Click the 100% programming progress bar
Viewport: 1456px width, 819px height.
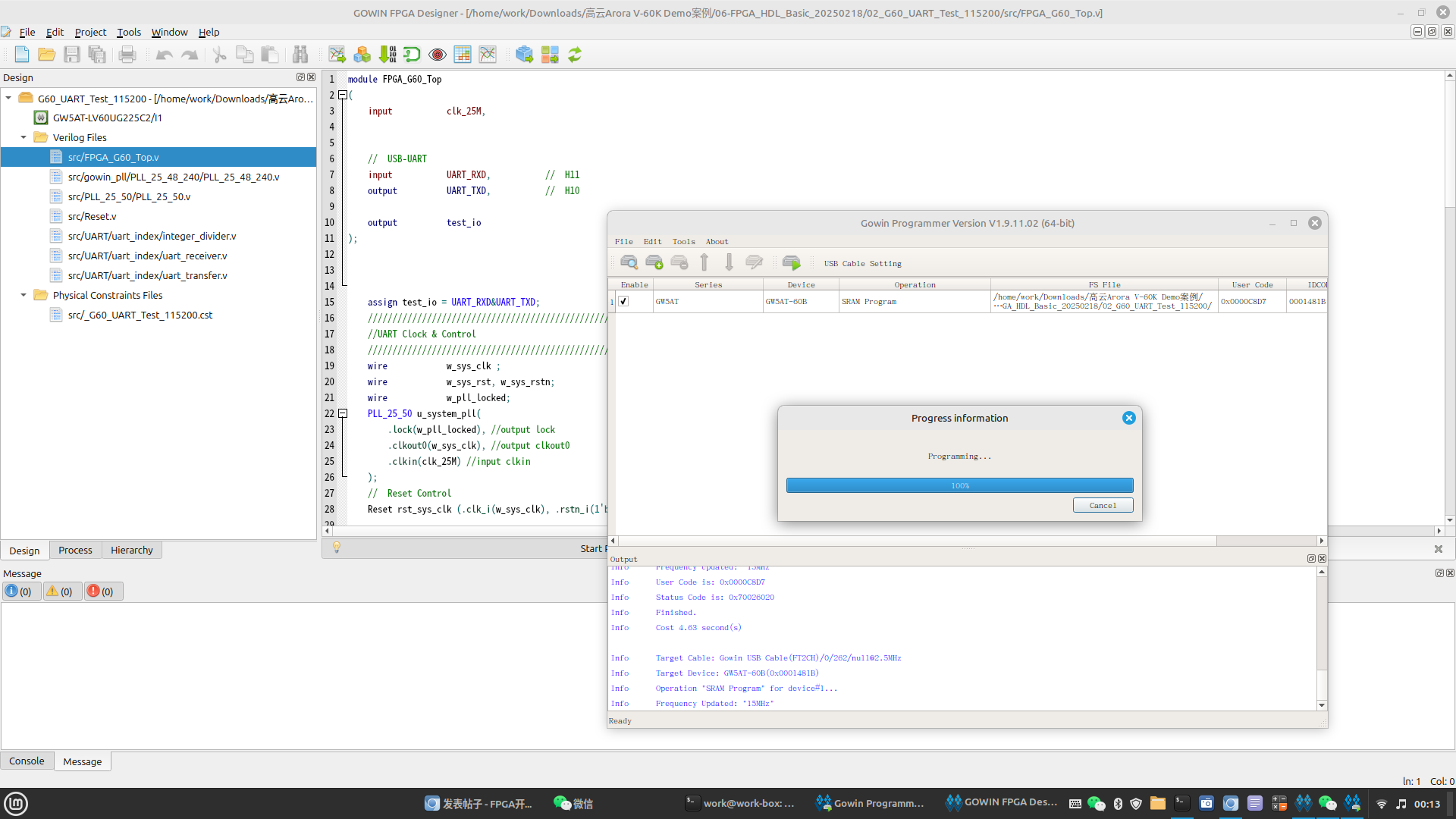coord(959,485)
